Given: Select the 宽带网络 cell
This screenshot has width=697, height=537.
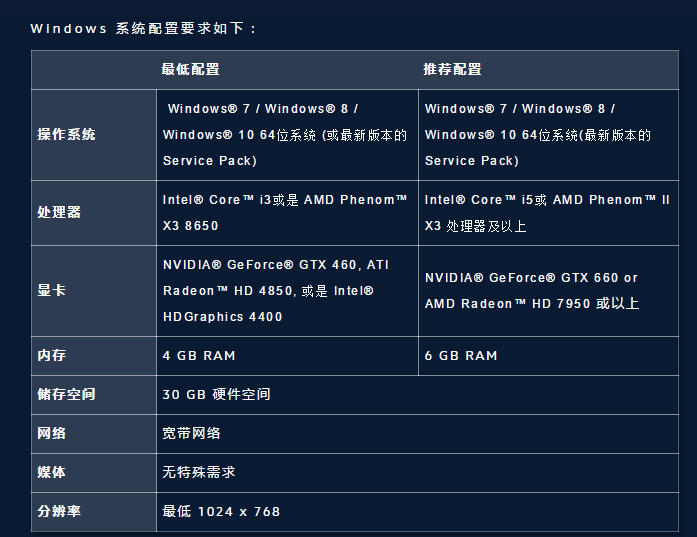Looking at the screenshot, I should click(x=191, y=434).
